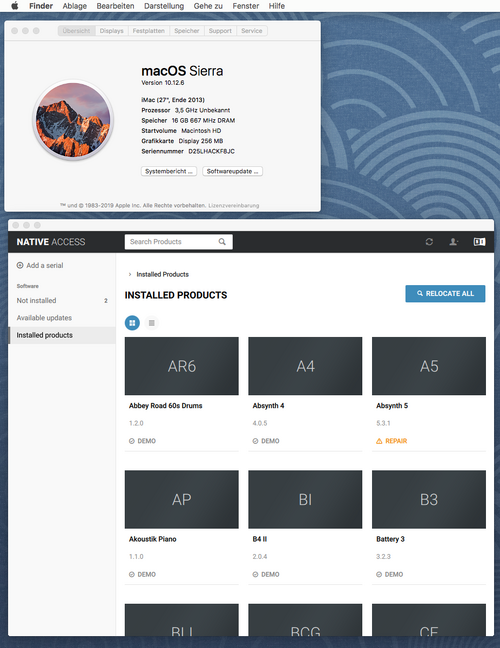500x648 pixels.
Task: Open the Lizenzvereinbarung link
Action: pyautogui.click(x=233, y=205)
